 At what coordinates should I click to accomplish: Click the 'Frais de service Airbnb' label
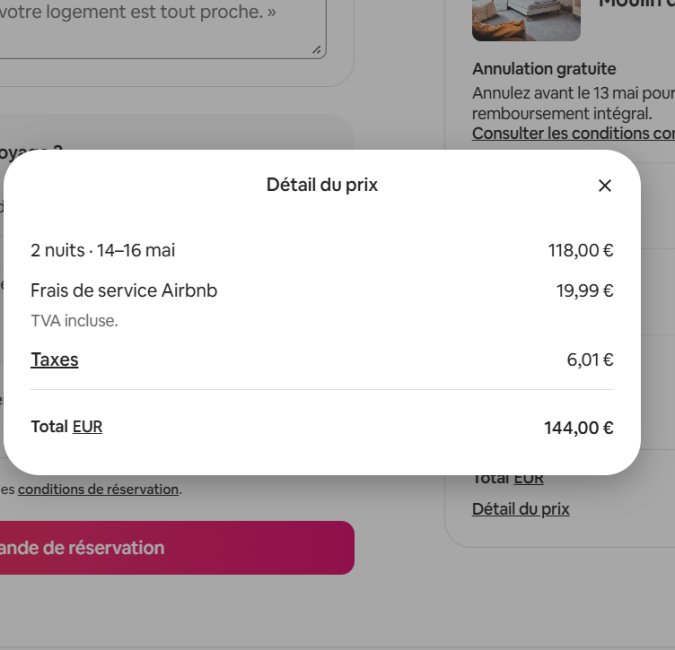124,291
